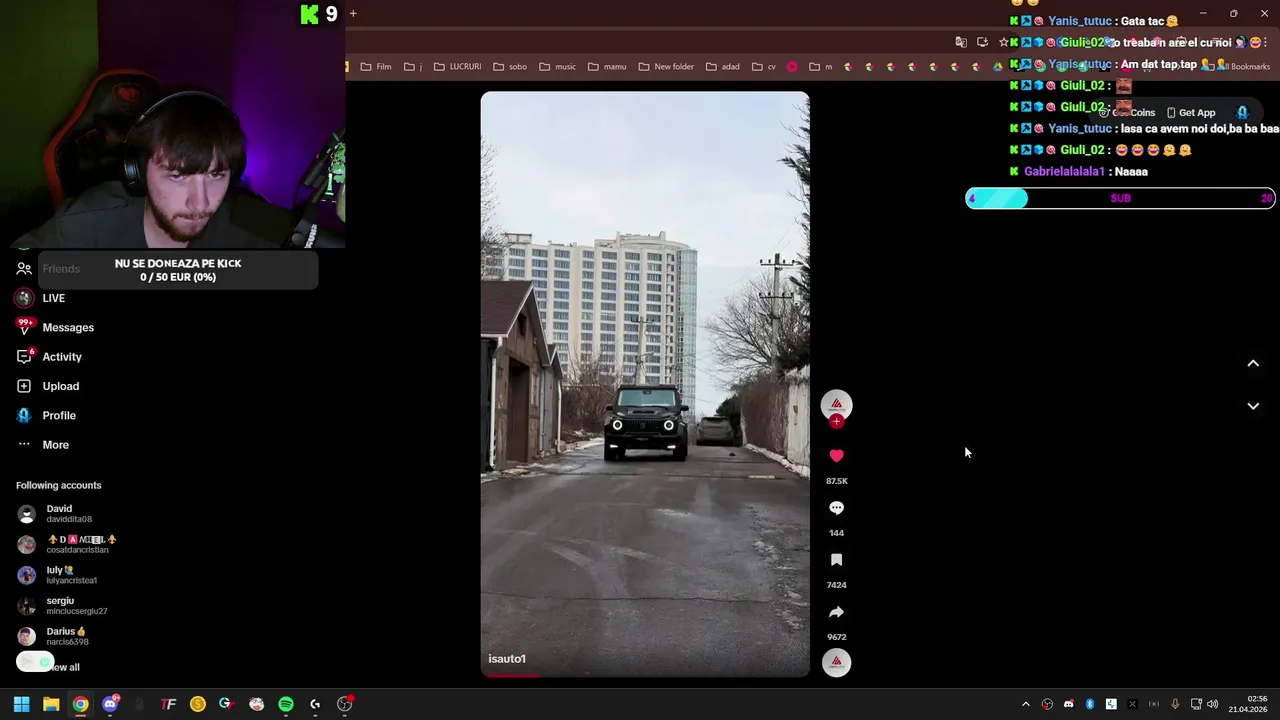
Task: Open the isauto1 username on the video
Action: [x=507, y=659]
